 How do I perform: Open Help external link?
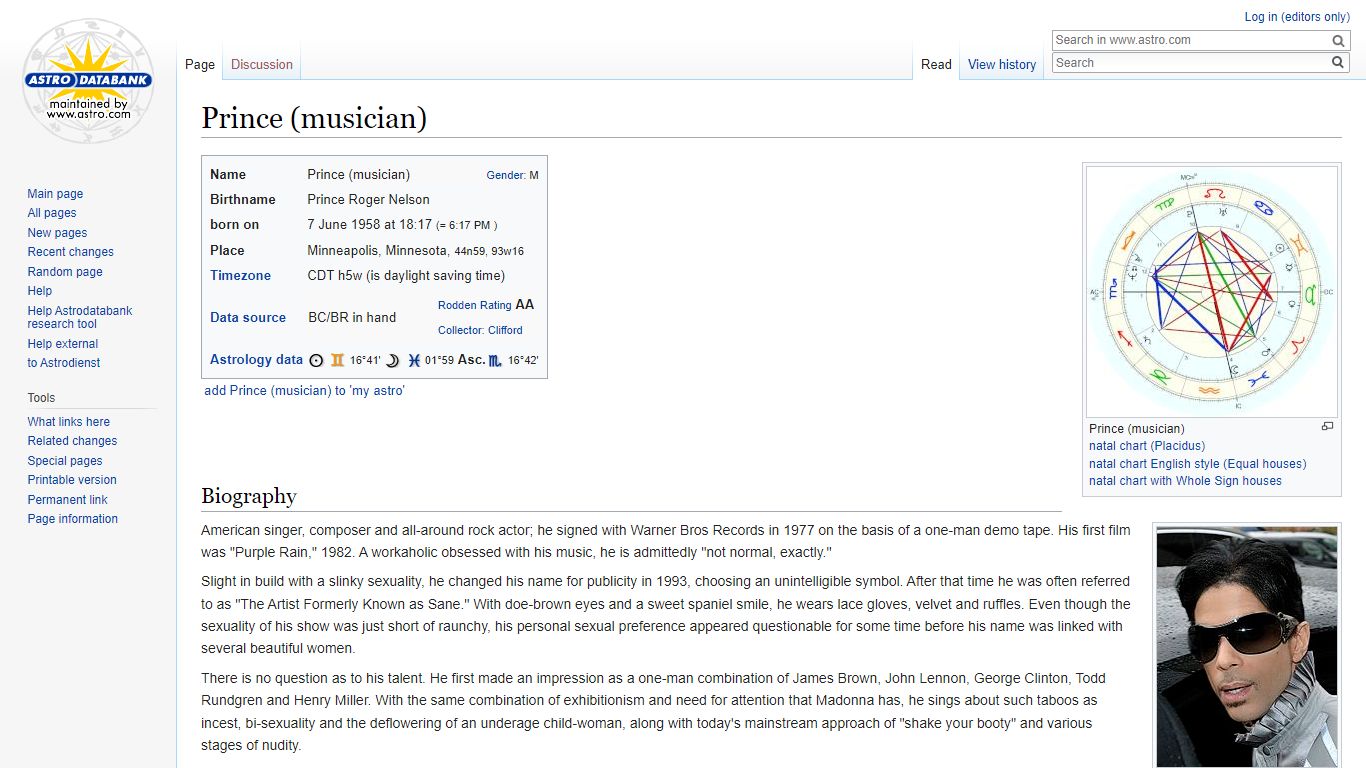[63, 344]
